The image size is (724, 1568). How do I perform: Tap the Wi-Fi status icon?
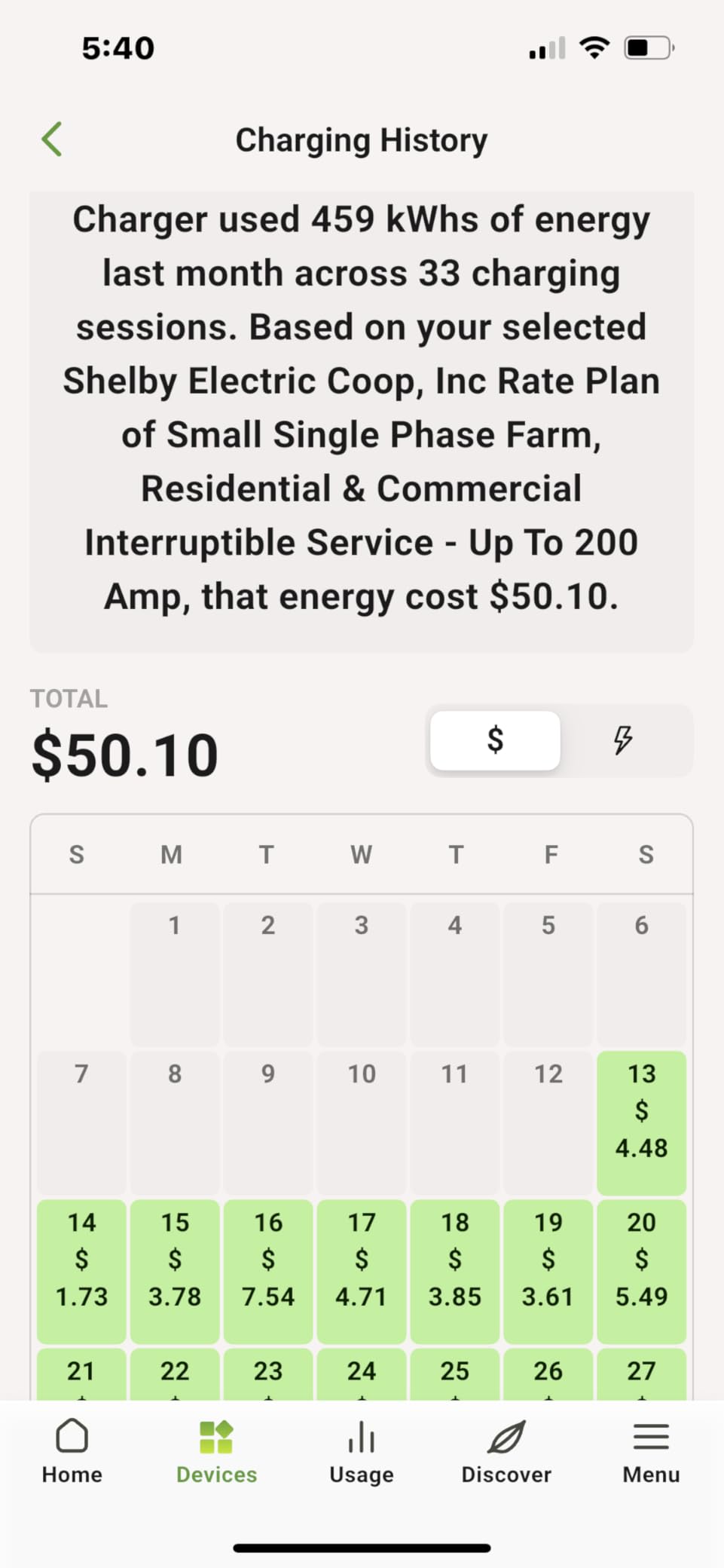tap(594, 47)
